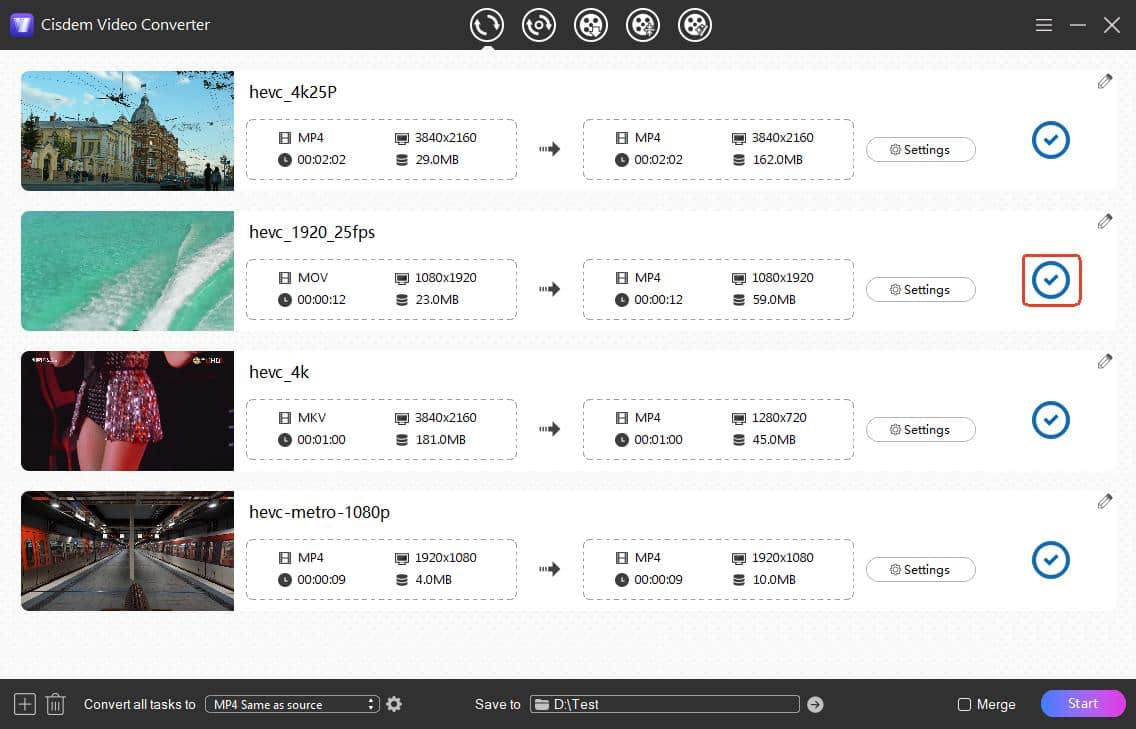
Task: Switch to the Compress video tab icon
Action: [643, 25]
